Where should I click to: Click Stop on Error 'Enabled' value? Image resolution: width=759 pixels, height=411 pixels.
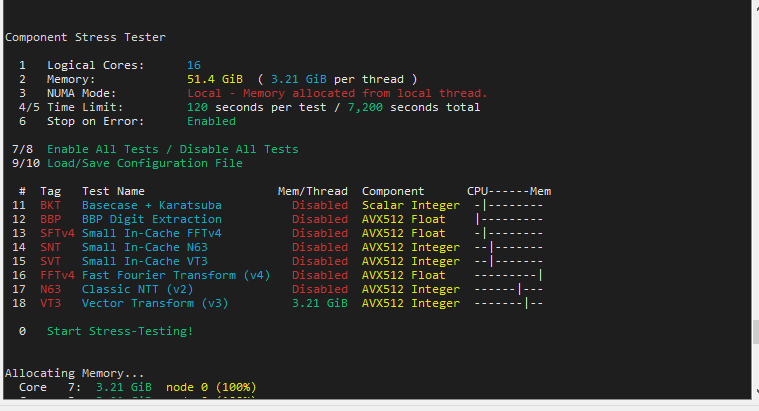click(x=211, y=122)
